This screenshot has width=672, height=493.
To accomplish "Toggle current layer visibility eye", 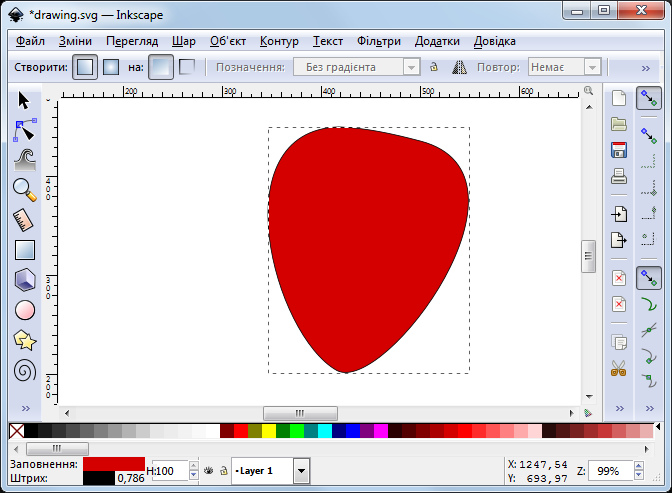I will tap(208, 470).
